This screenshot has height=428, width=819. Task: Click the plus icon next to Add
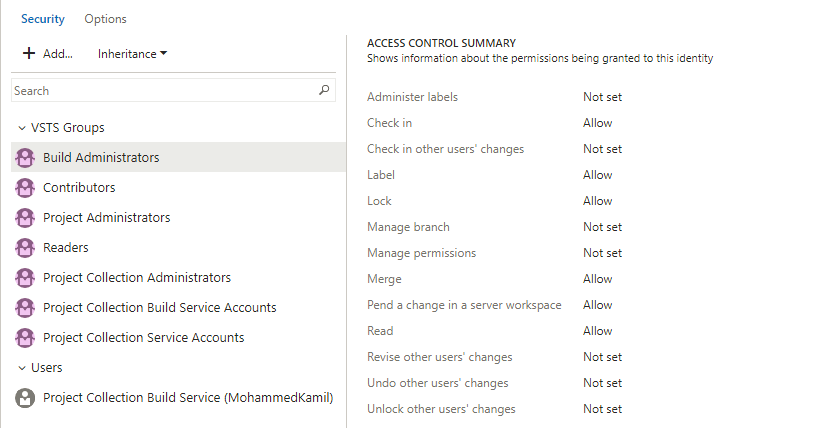pyautogui.click(x=29, y=53)
